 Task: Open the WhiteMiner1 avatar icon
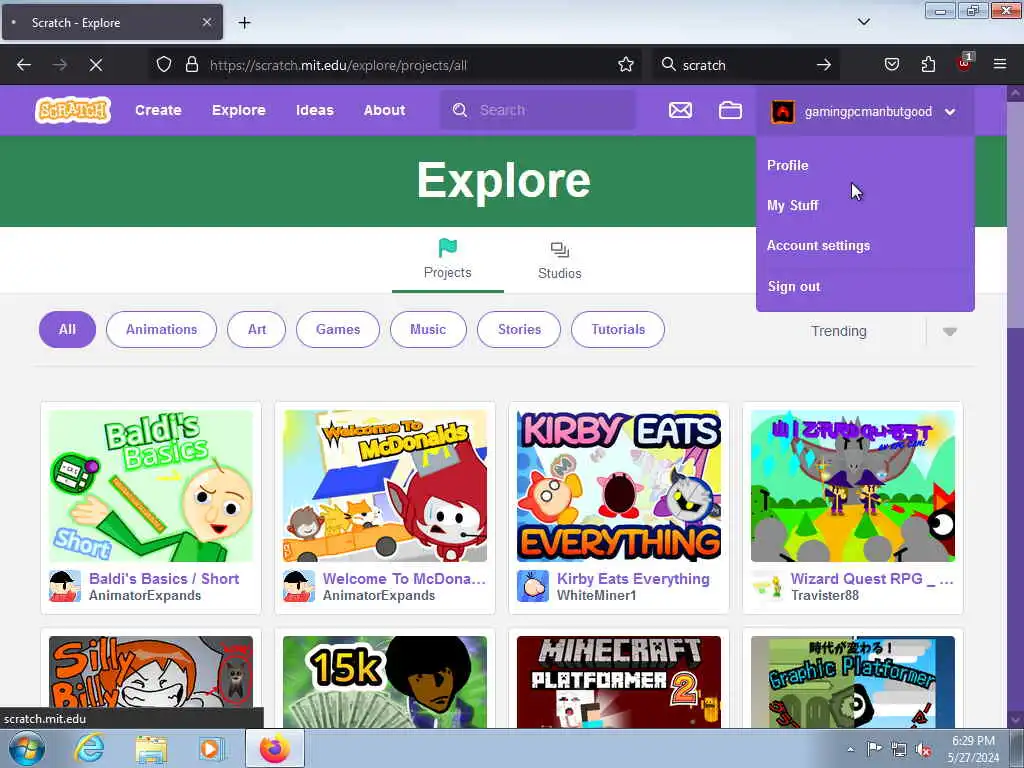532,586
